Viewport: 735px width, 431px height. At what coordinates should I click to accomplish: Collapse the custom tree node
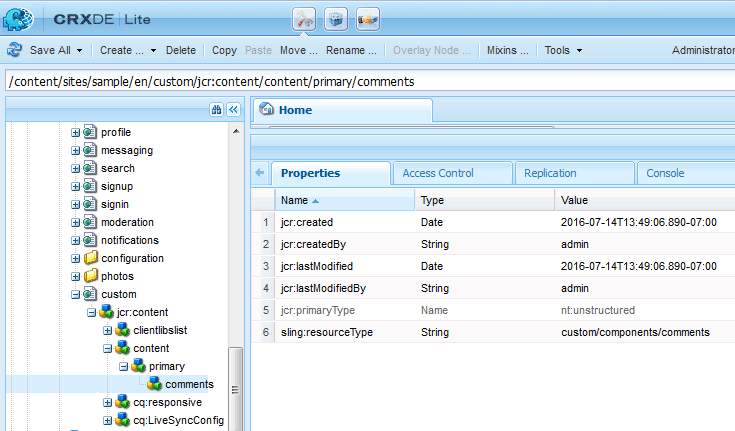[x=75, y=295]
